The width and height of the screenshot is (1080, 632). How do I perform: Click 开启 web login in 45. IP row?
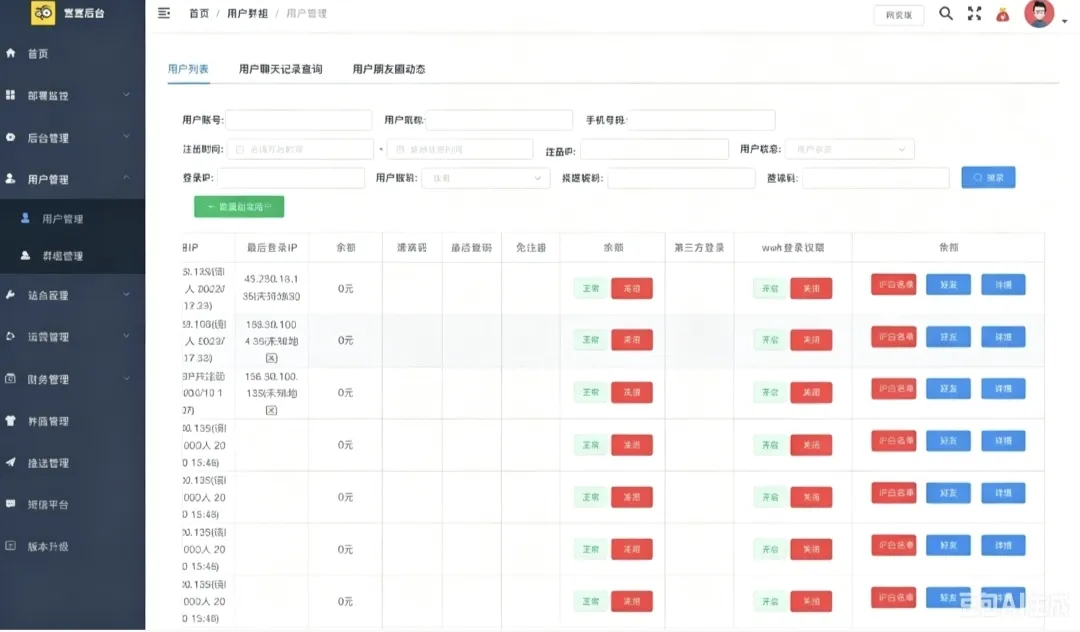tap(769, 288)
